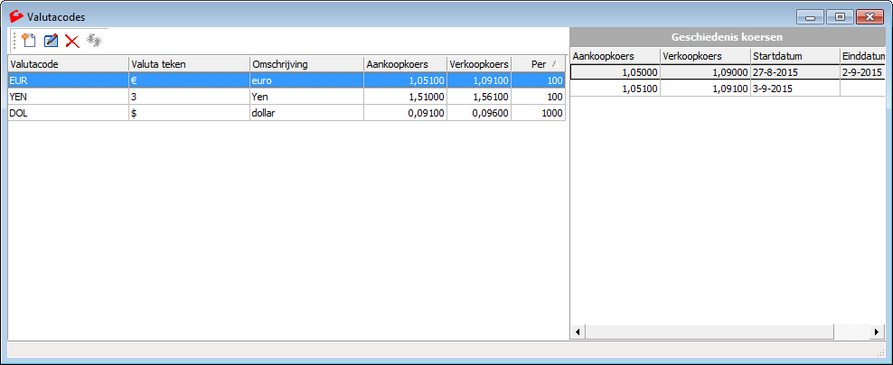Sort by left-table Aankoopkoers column header
893x365 pixels.
click(405, 64)
